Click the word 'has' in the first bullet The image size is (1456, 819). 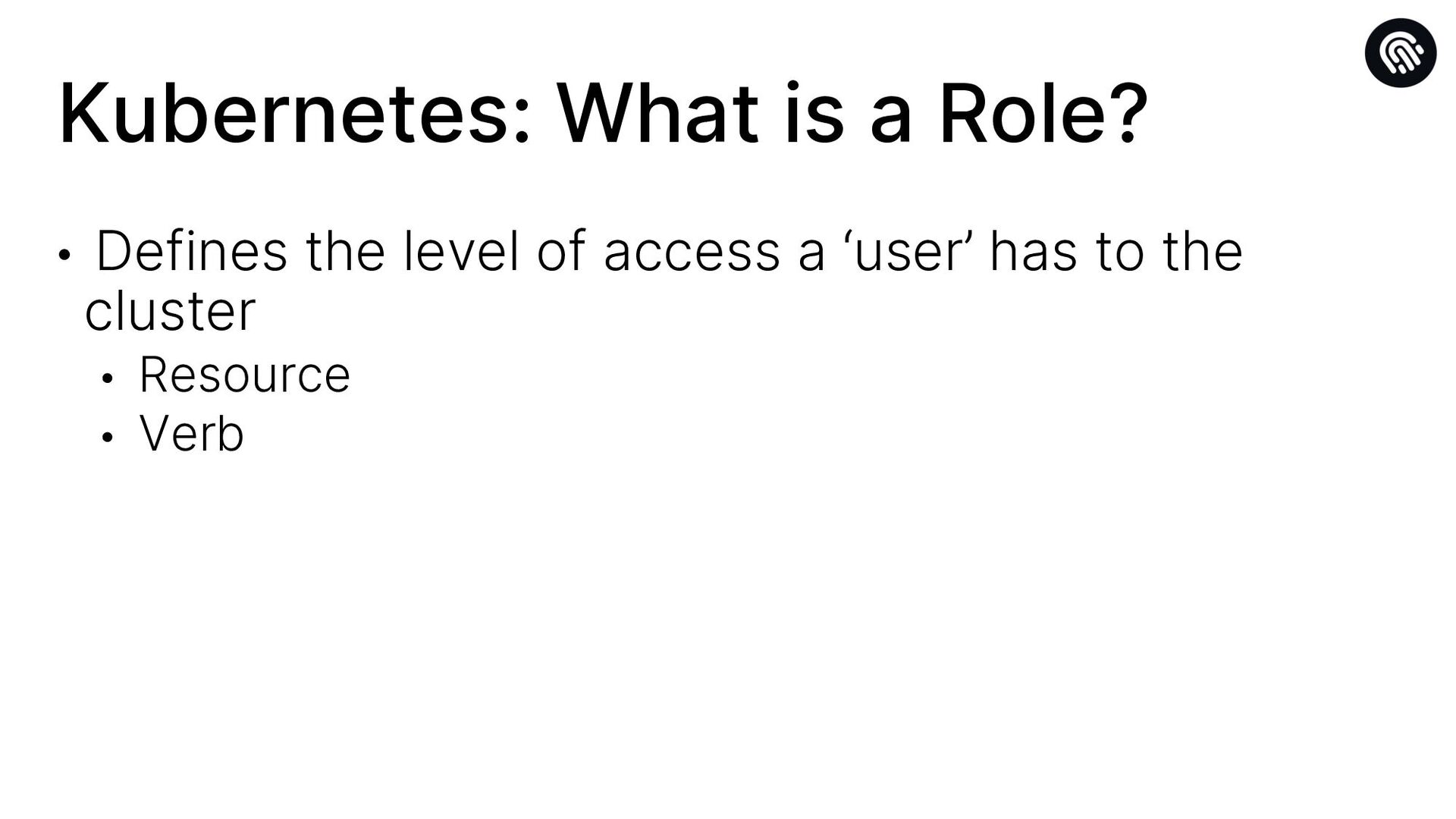pyautogui.click(x=1033, y=251)
